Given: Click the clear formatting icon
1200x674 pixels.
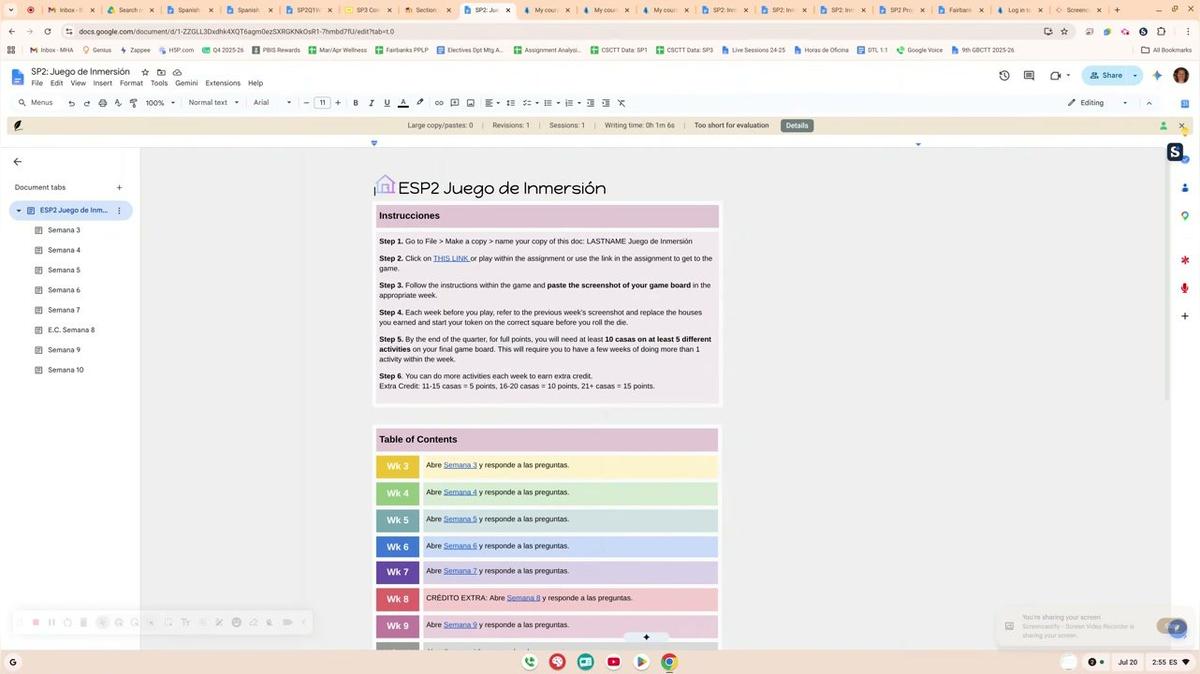Looking at the screenshot, I should tap(621, 103).
